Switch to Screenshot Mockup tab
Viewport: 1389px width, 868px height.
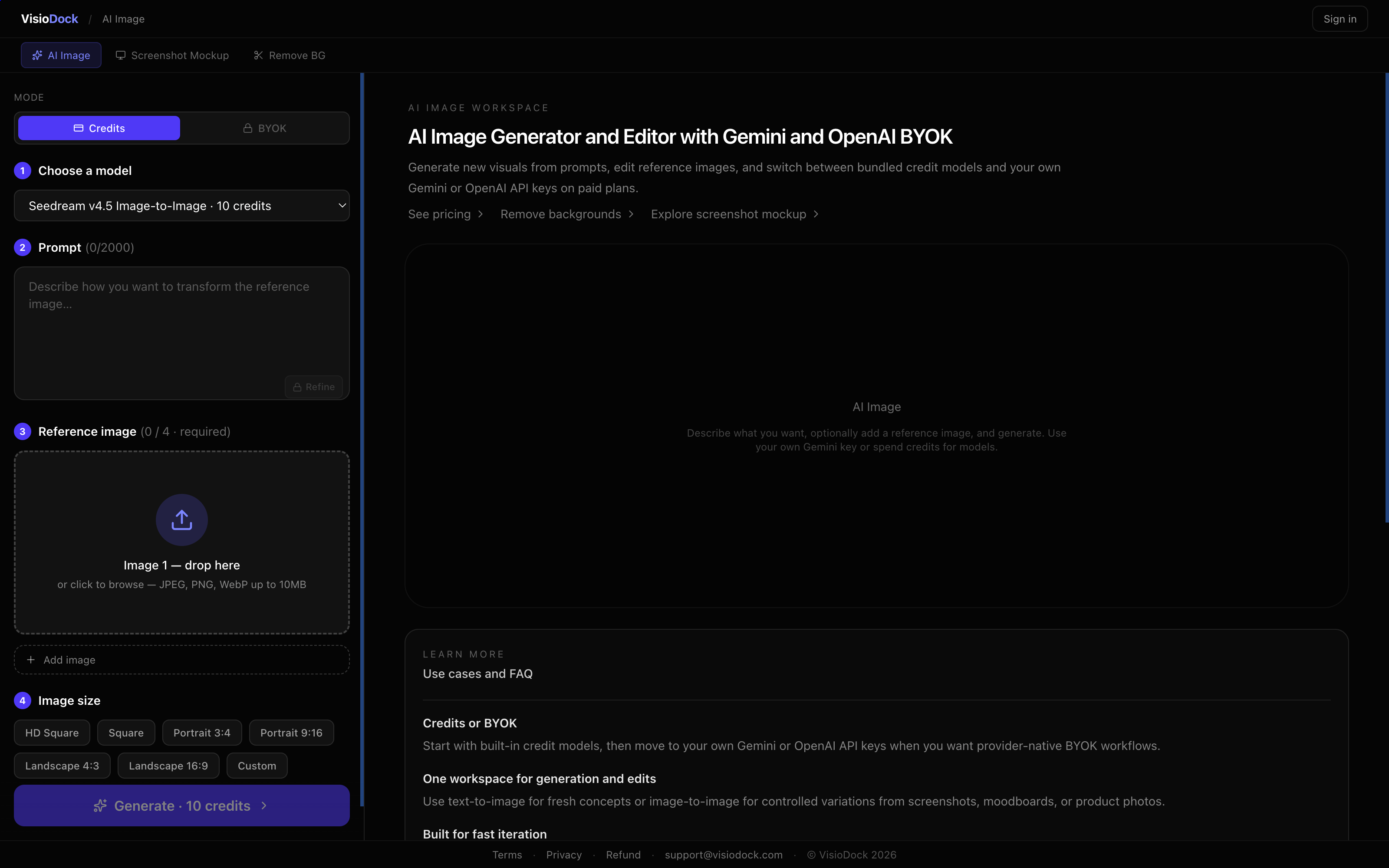click(172, 55)
